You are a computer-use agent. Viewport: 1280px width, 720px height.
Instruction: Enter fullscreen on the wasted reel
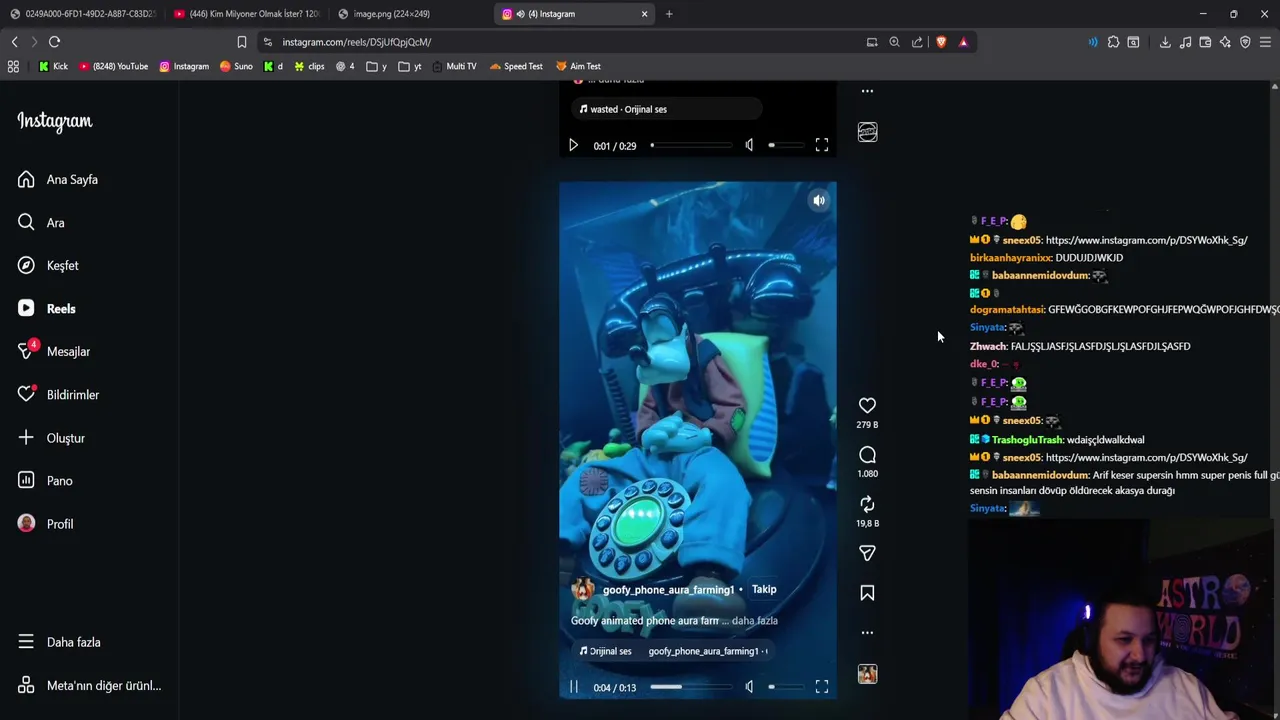coord(822,145)
